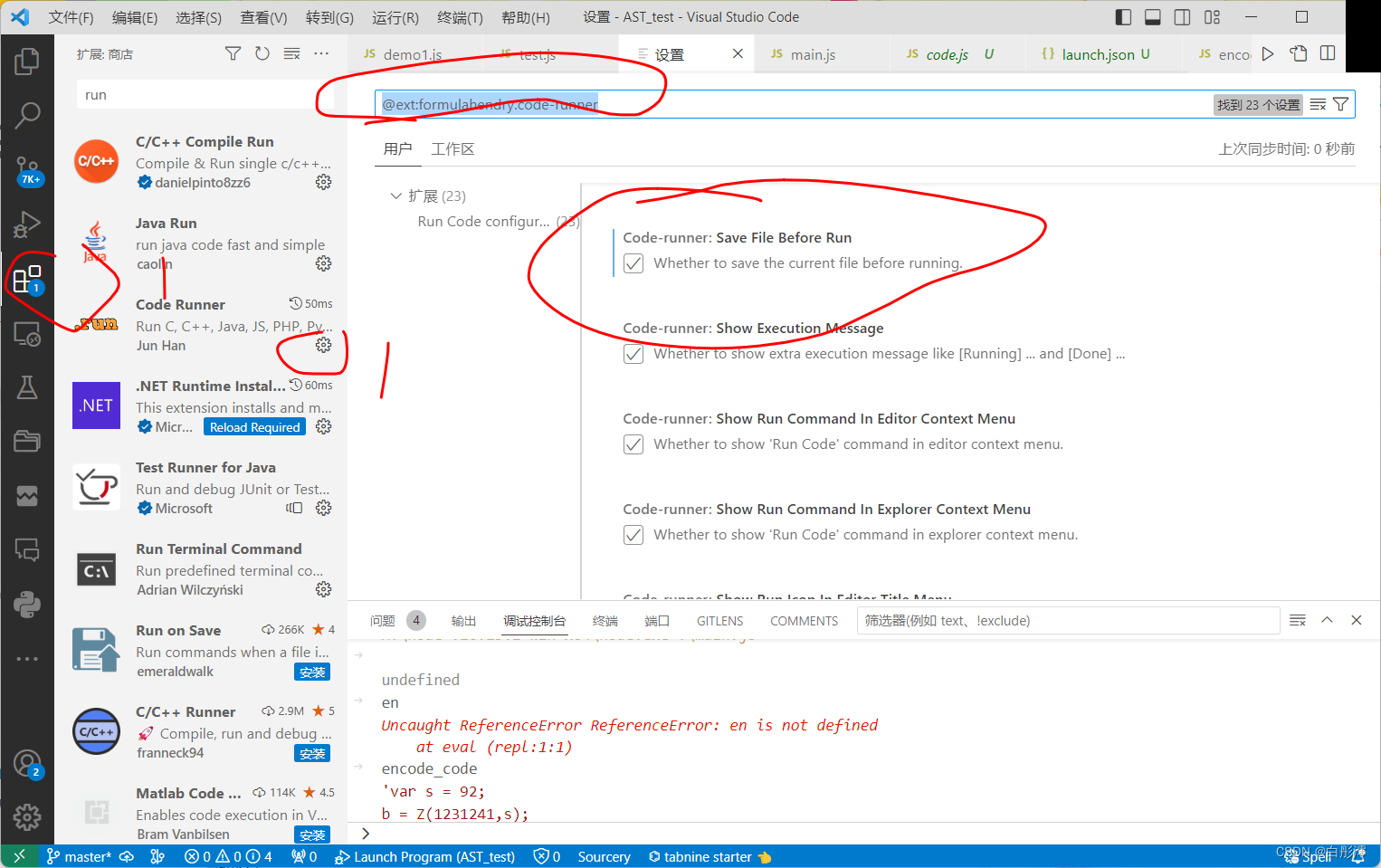Open Accounts menu in activity bar
The width and height of the screenshot is (1381, 868).
click(x=27, y=765)
